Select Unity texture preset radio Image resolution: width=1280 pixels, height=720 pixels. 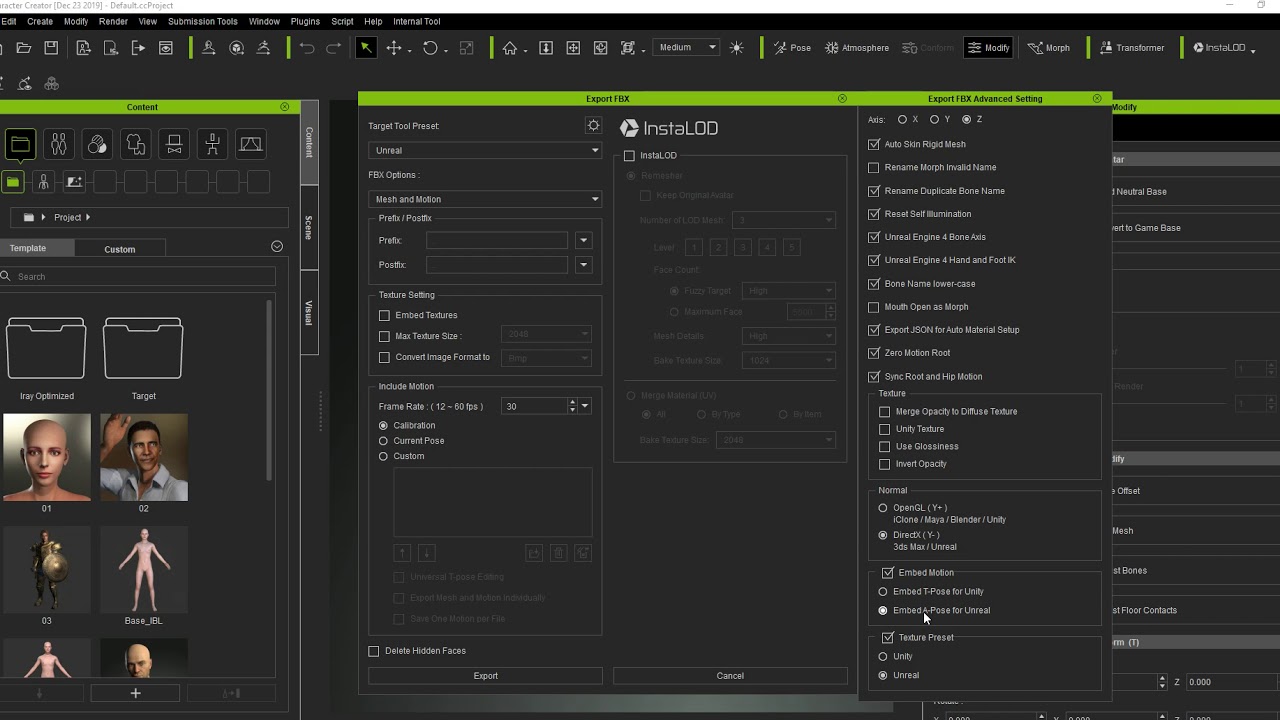[883, 657]
